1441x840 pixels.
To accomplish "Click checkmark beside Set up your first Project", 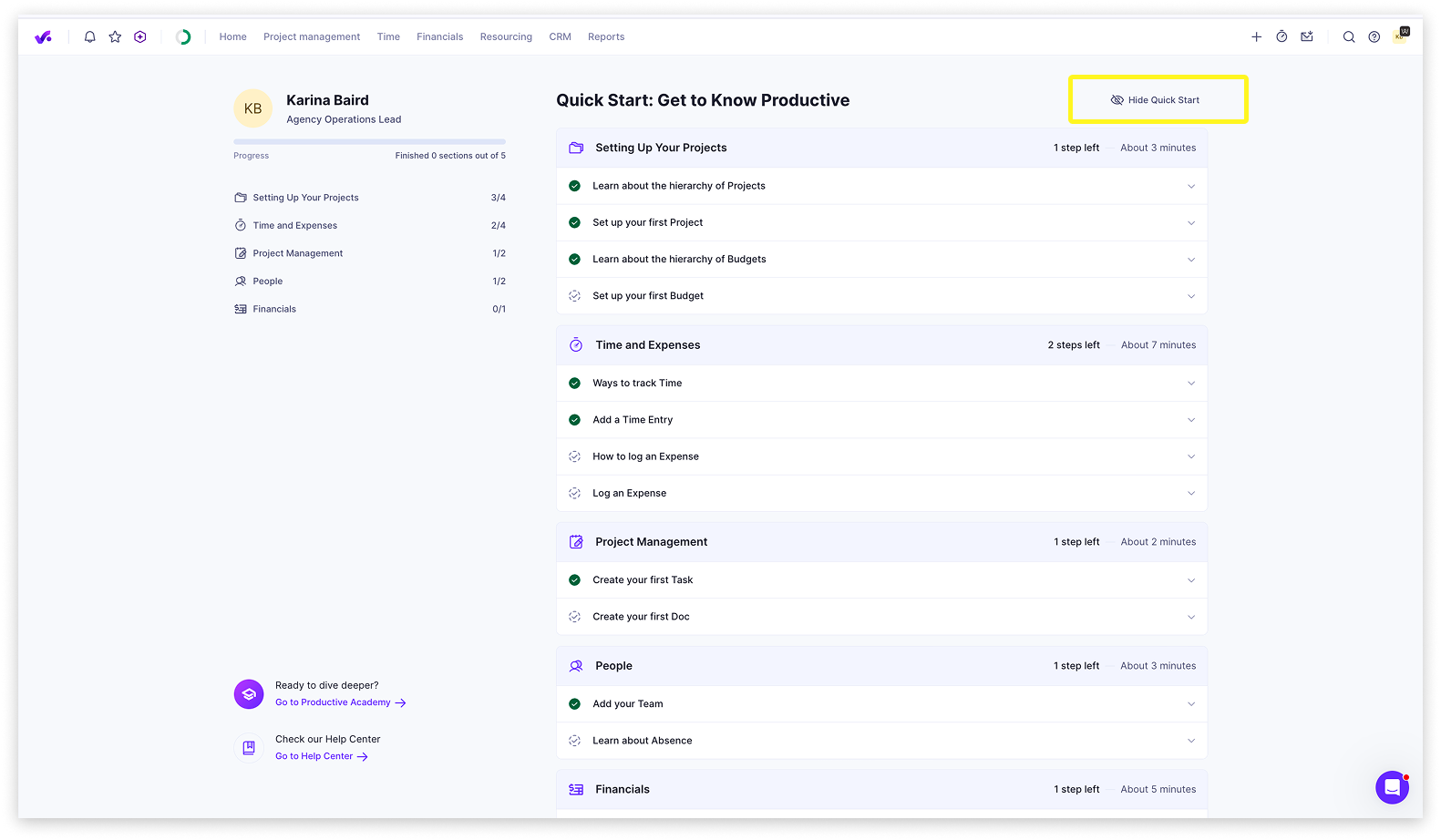I will (x=574, y=222).
